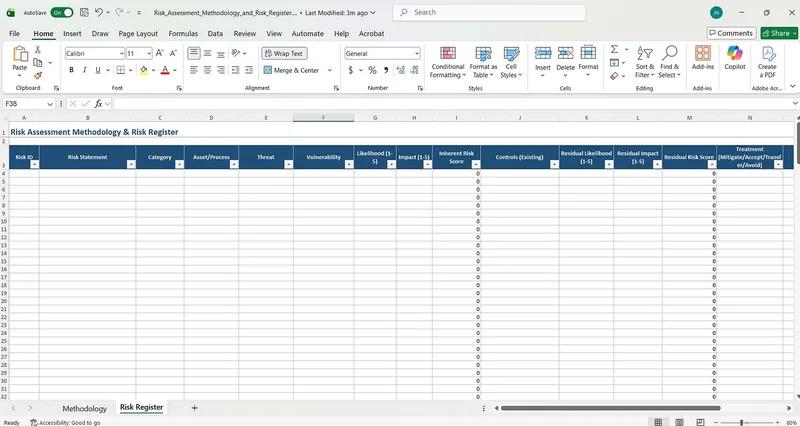
Task: Toggle Wrap Text
Action: 284,53
